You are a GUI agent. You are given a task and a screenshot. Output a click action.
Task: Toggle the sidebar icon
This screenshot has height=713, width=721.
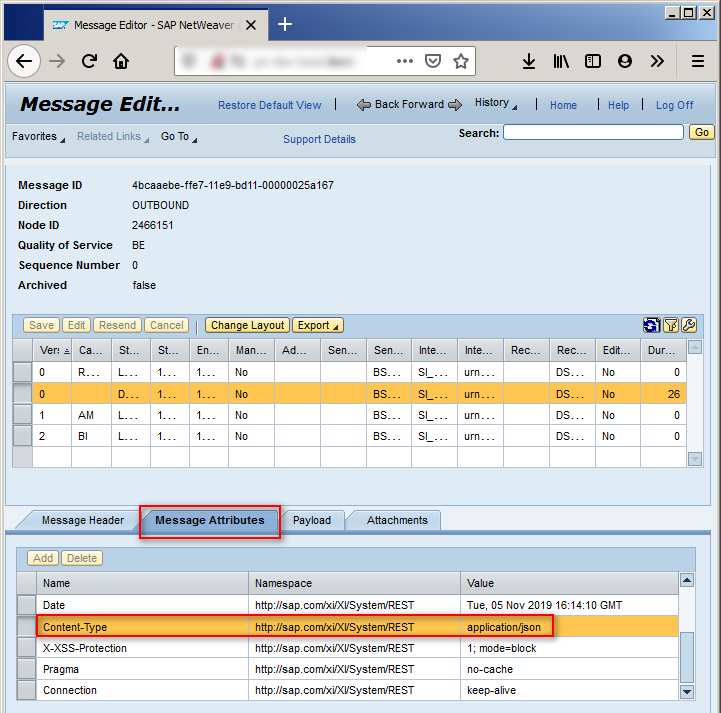click(593, 61)
